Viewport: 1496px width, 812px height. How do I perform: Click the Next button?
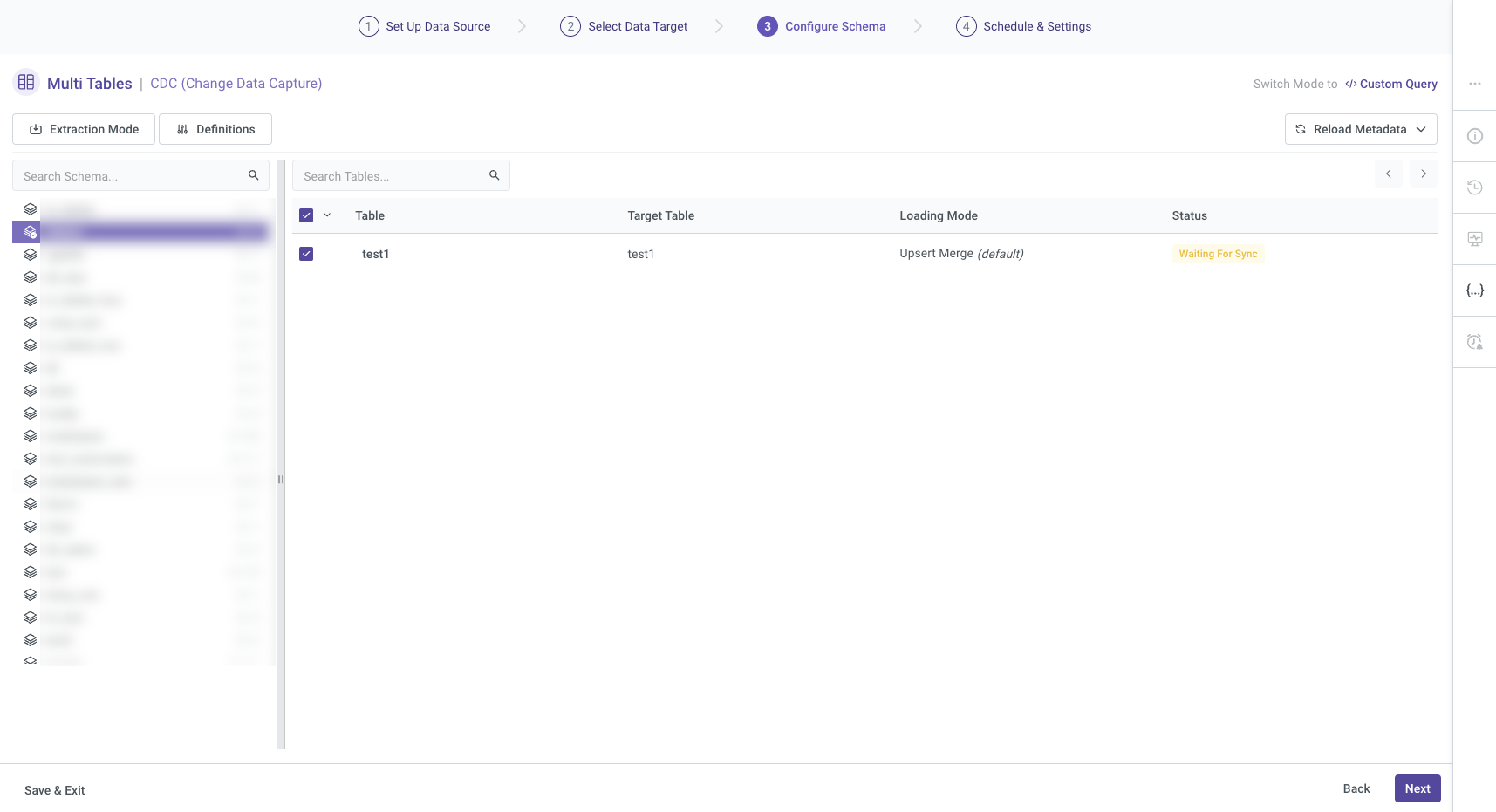(1417, 788)
